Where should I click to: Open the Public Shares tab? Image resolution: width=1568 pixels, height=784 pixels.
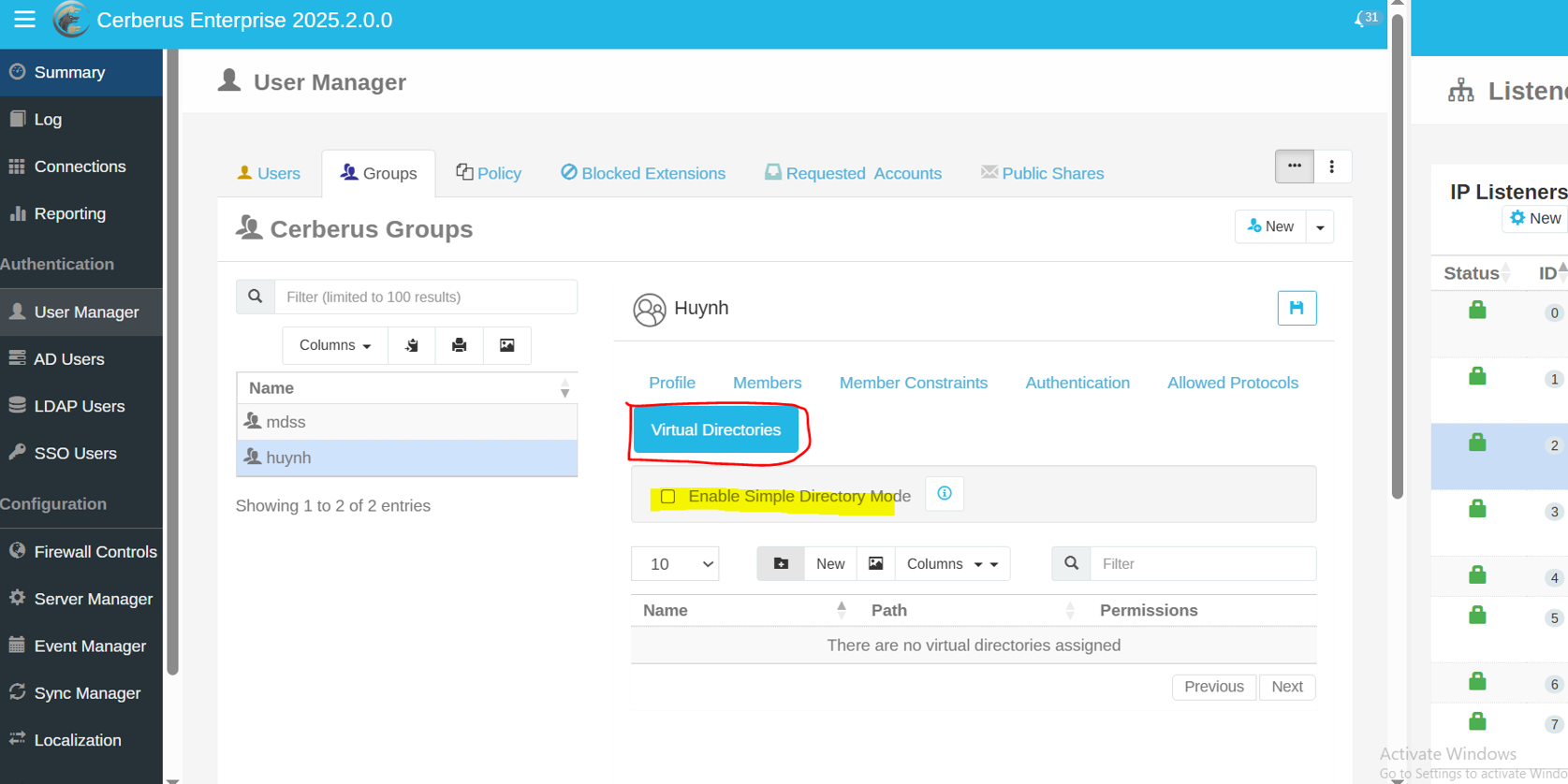pyautogui.click(x=1042, y=173)
